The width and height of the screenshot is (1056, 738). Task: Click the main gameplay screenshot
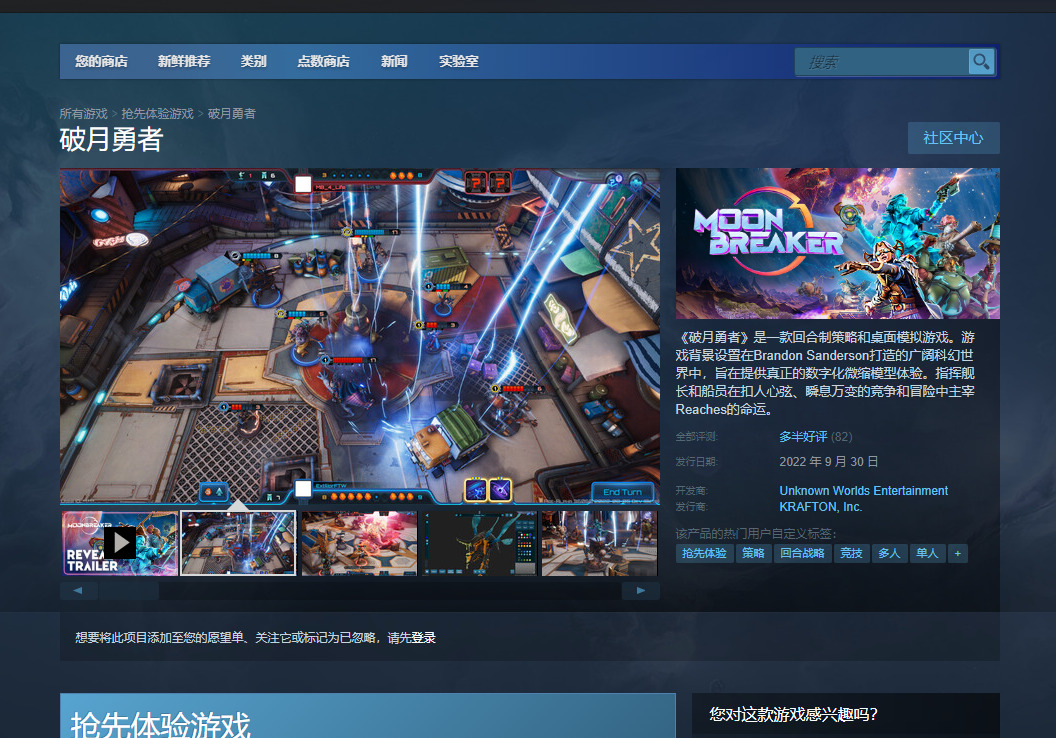[360, 336]
